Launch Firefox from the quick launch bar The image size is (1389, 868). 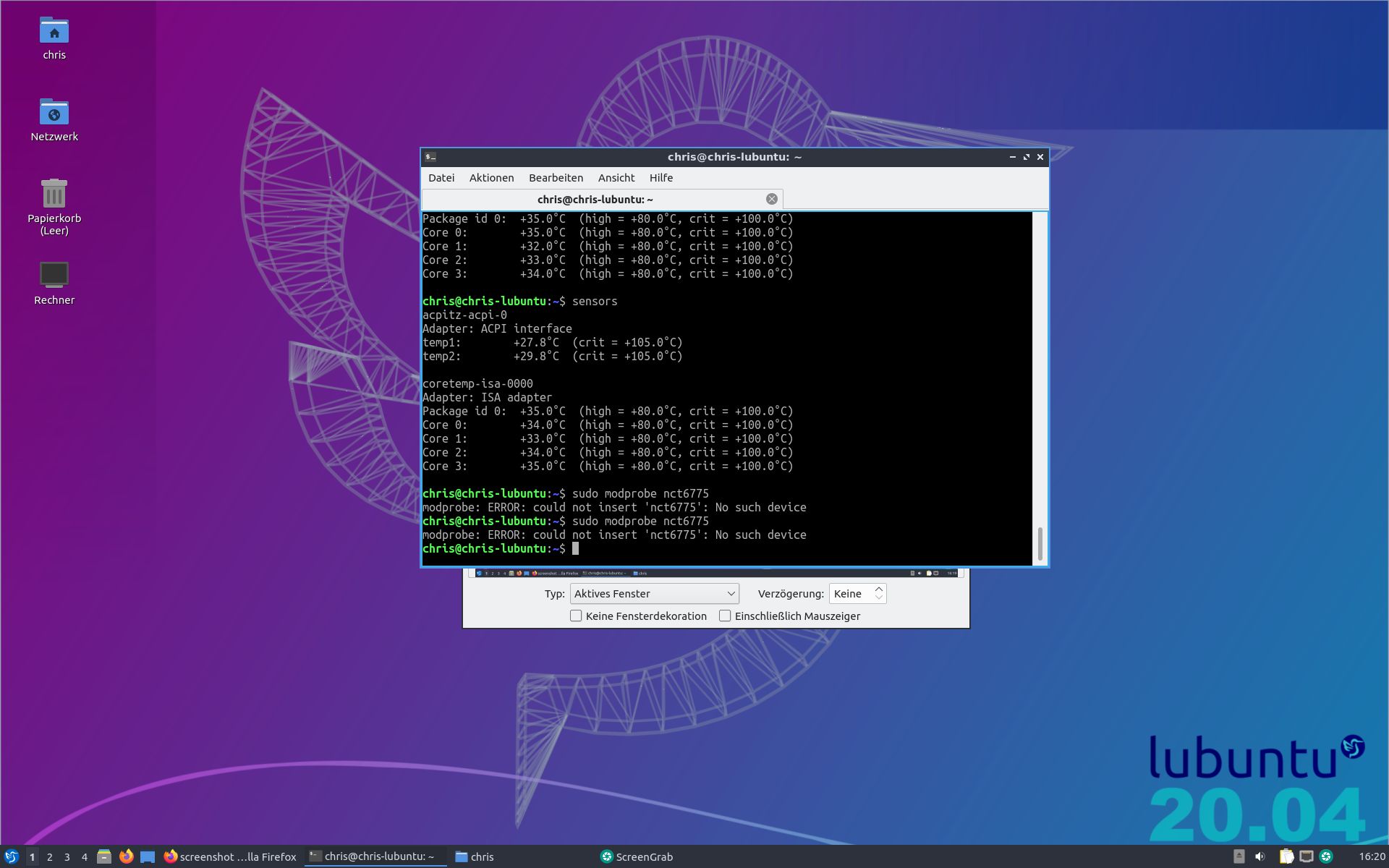126,856
